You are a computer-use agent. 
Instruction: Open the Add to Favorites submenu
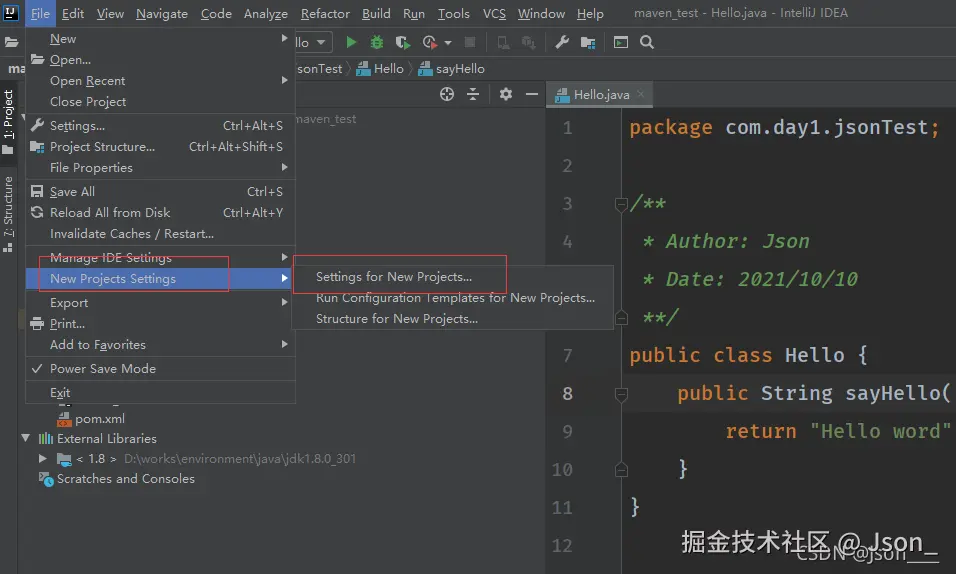[160, 345]
